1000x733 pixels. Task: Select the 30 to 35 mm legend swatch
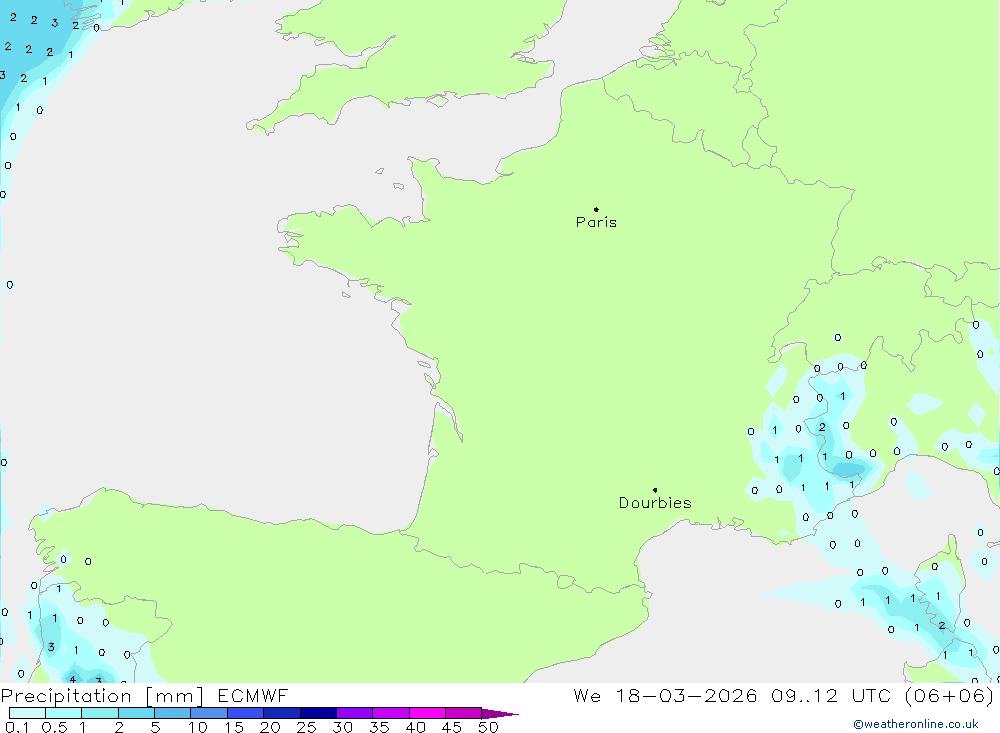355,713
